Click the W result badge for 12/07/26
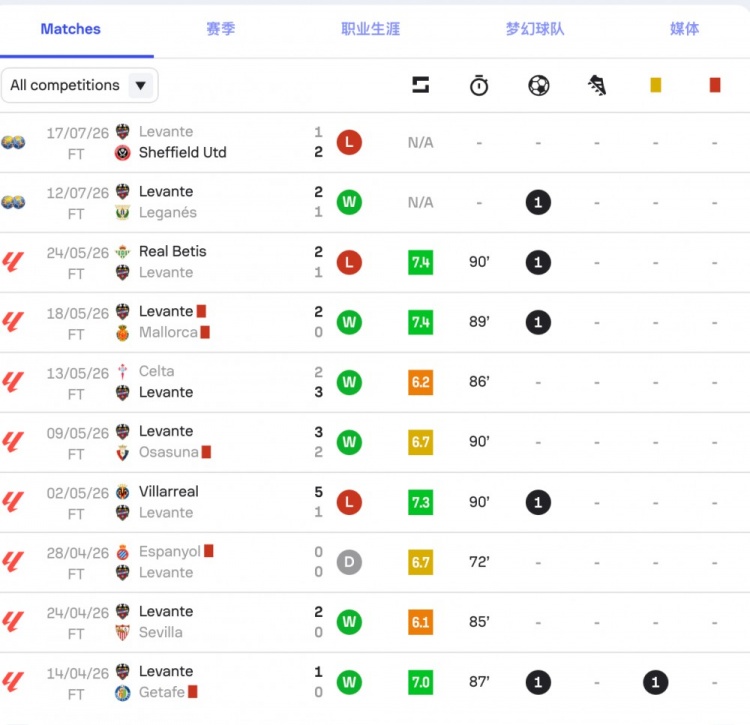Image resolution: width=750 pixels, height=725 pixels. (x=349, y=202)
